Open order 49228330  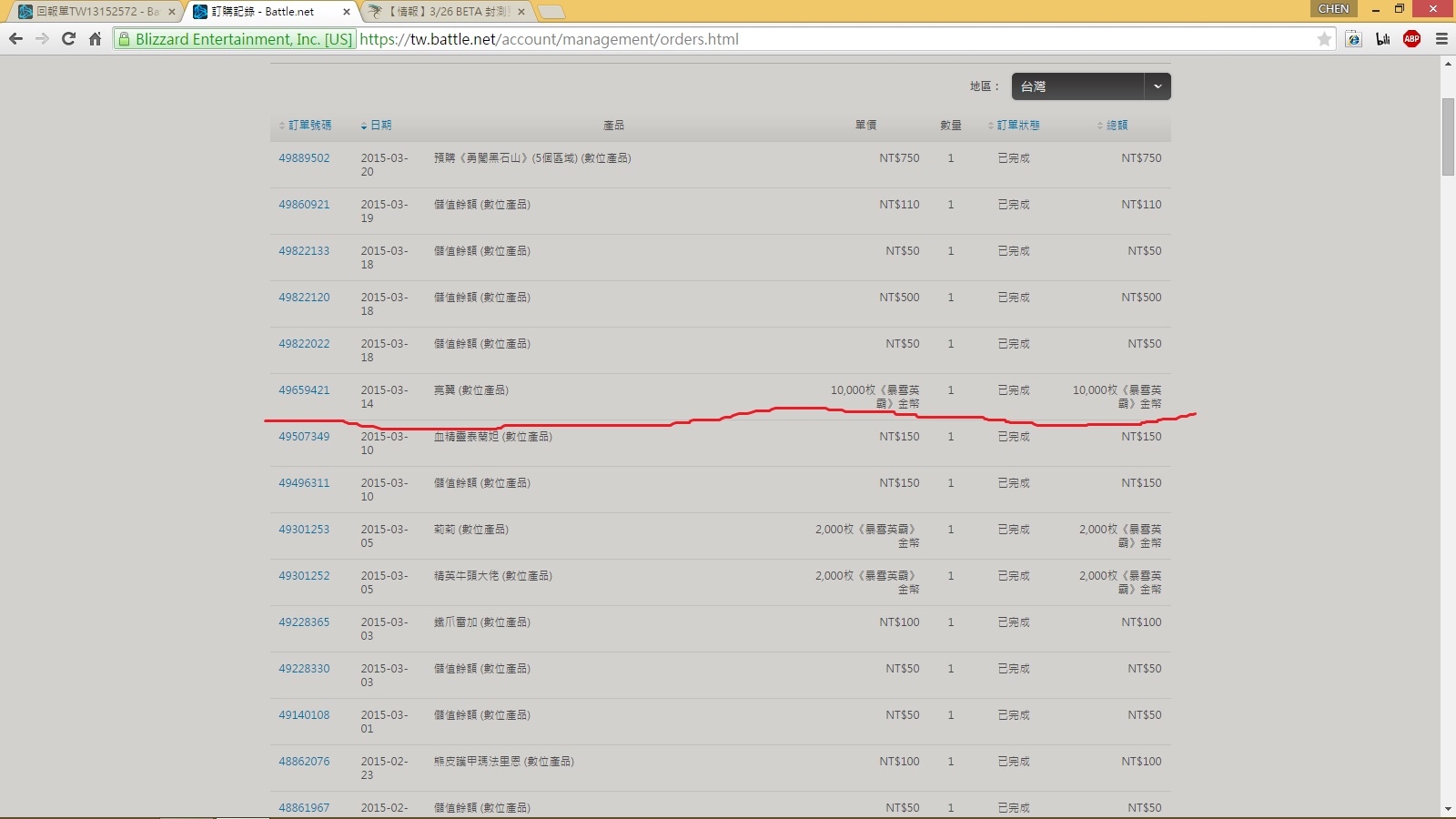click(x=304, y=669)
